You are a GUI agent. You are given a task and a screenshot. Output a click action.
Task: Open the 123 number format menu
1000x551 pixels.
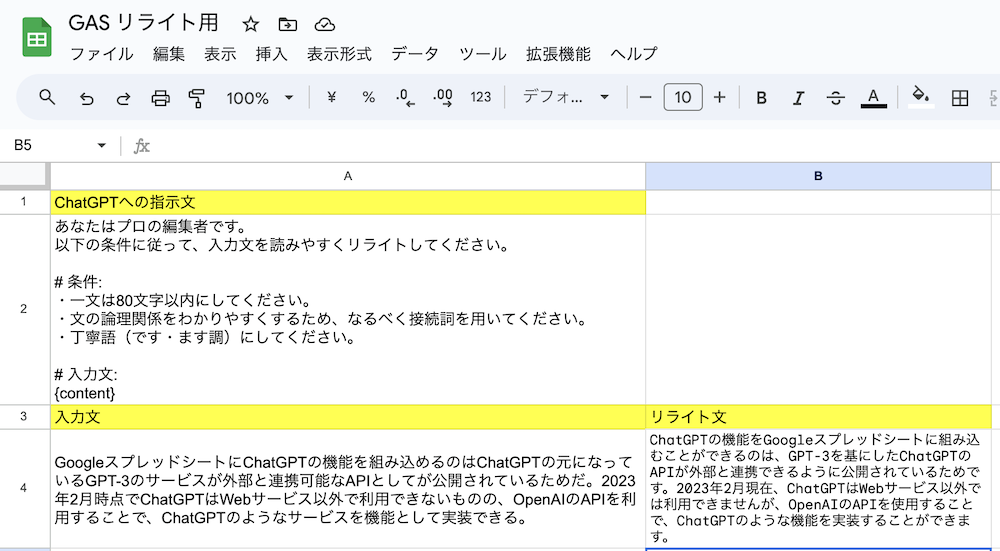(480, 97)
